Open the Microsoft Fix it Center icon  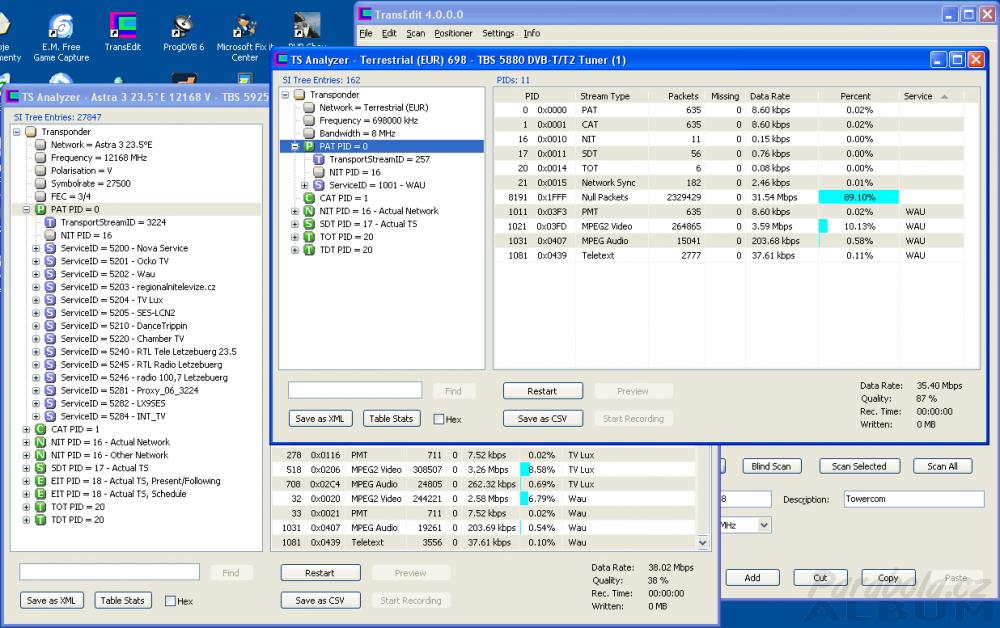coord(245,26)
